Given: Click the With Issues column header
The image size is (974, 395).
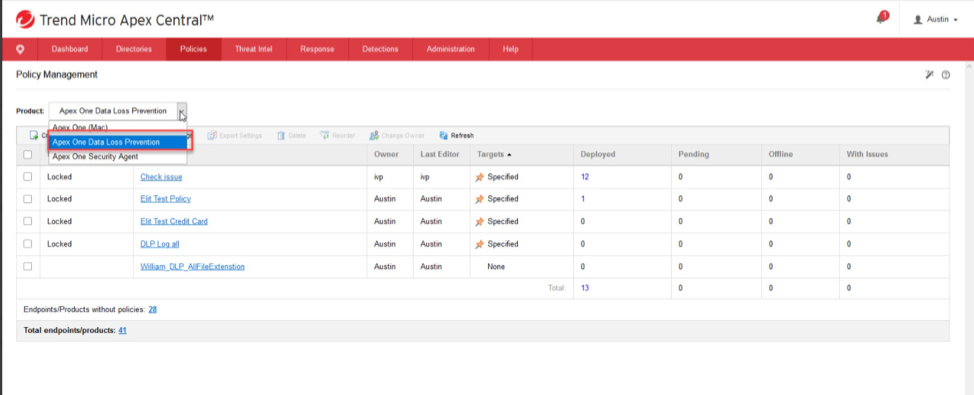Looking at the screenshot, I should [867, 155].
